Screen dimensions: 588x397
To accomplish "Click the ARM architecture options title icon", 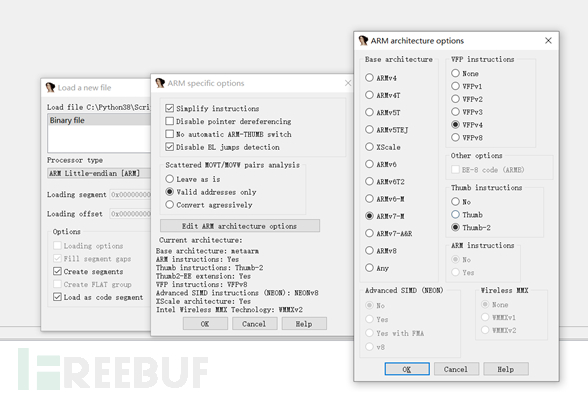I will (363, 40).
